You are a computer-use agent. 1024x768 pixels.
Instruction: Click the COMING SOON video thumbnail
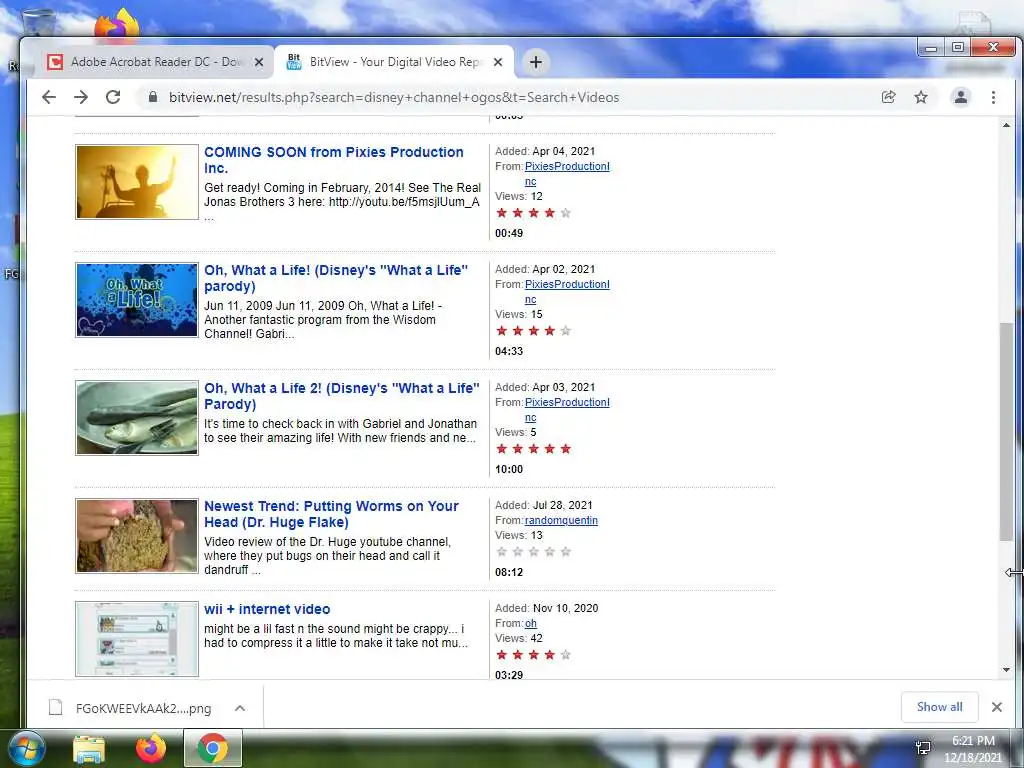(x=136, y=182)
